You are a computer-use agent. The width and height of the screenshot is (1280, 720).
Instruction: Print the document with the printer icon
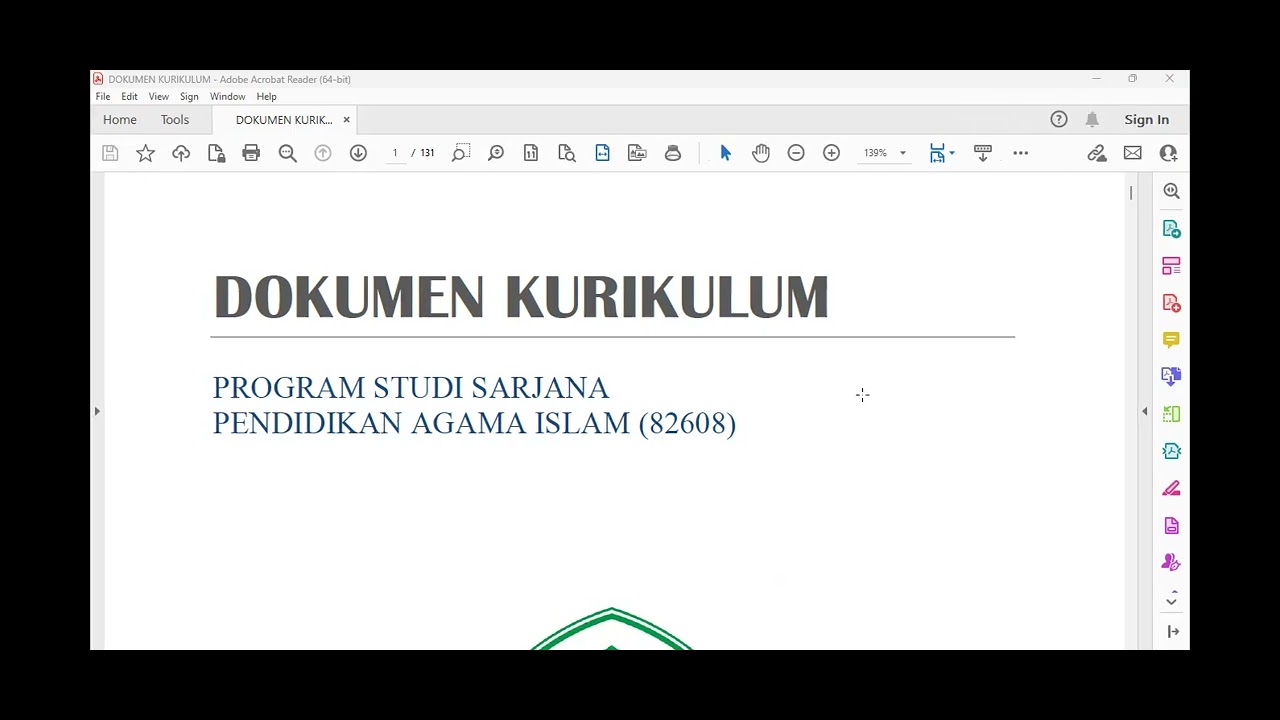[251, 153]
